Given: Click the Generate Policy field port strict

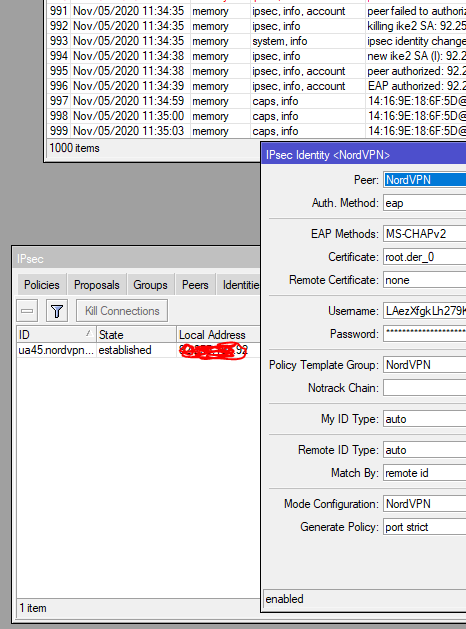Looking at the screenshot, I should coord(425,527).
